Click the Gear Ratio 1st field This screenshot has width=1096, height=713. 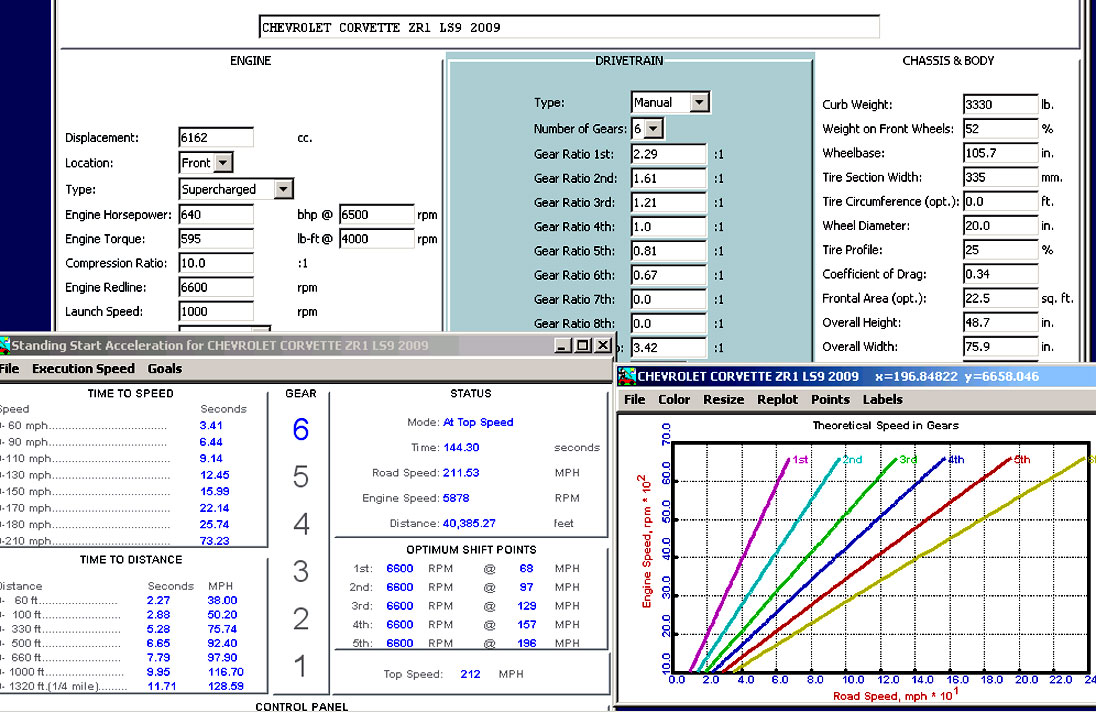point(668,154)
